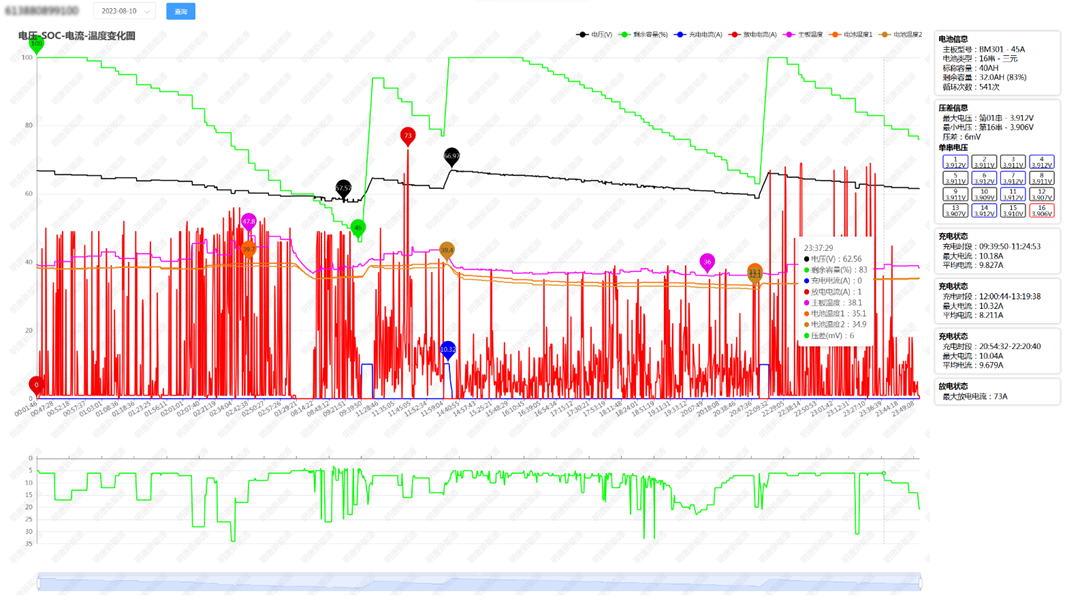Click the green 100 SOC marker pin

(x=37, y=44)
